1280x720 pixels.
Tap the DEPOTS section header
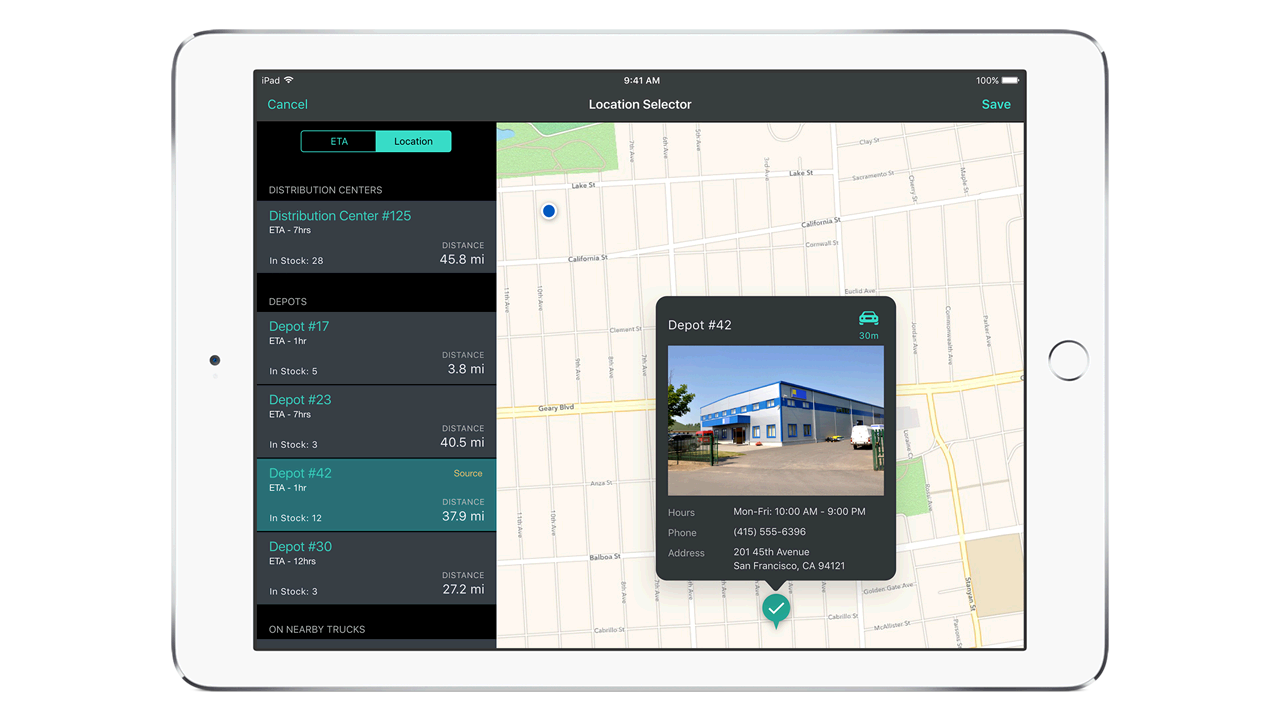pos(288,301)
